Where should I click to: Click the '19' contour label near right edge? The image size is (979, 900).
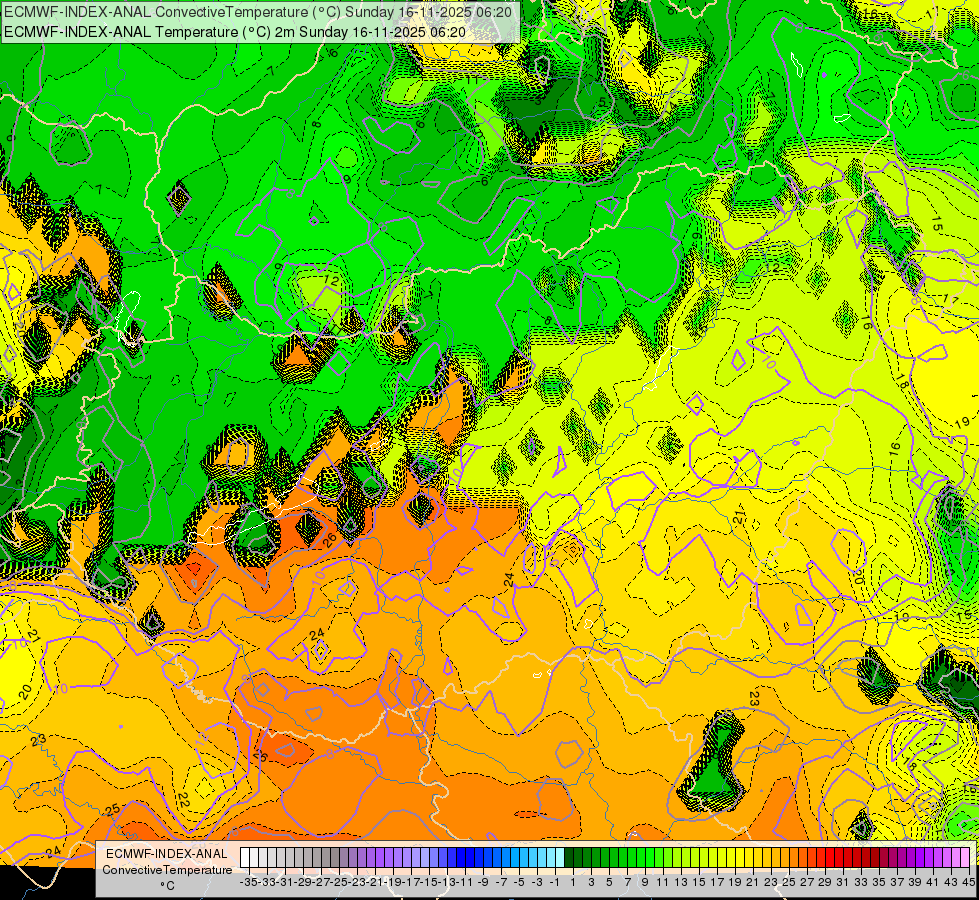coord(962,422)
